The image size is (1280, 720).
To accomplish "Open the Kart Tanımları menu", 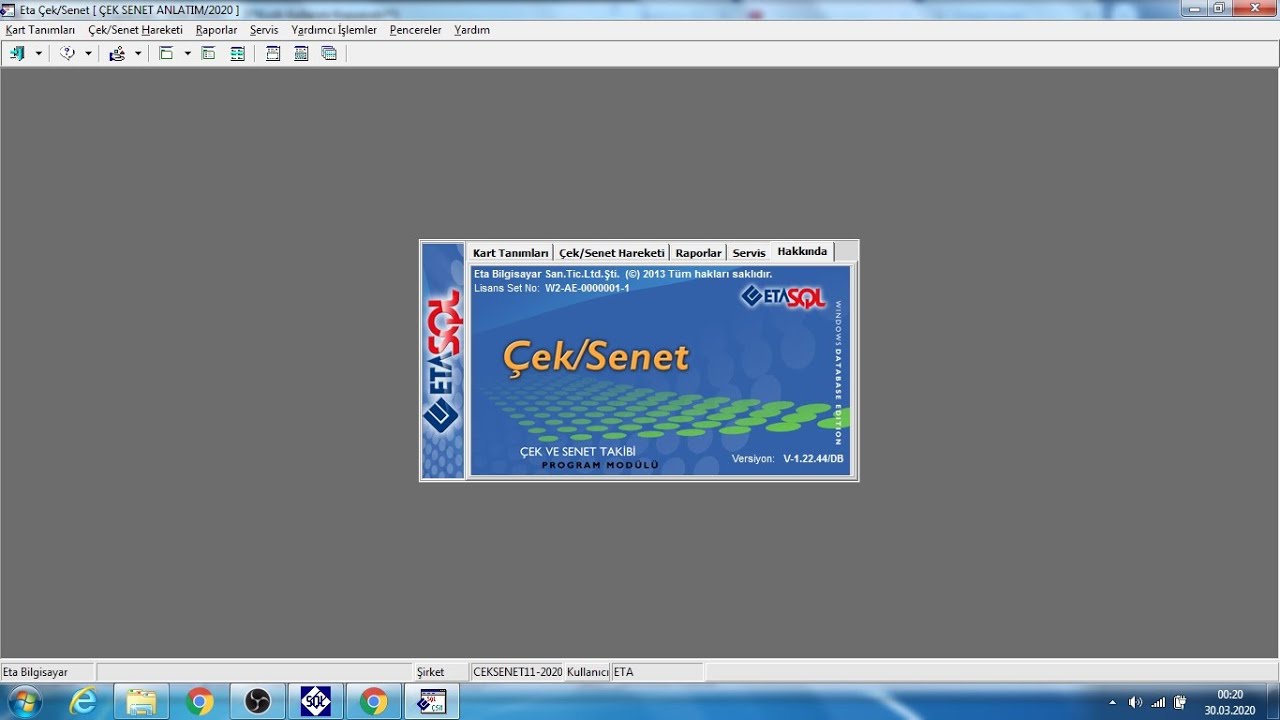I will pos(40,30).
